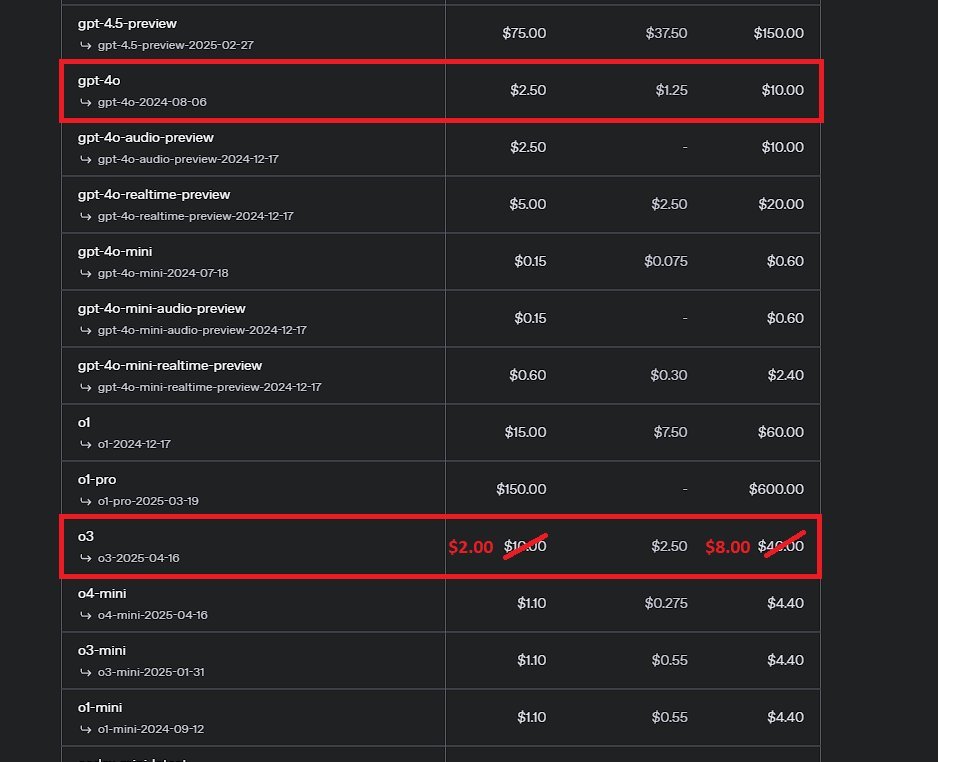Click the arrow icon beside gpt-4o-2024-08-06
The image size is (961, 762).
click(x=86, y=102)
